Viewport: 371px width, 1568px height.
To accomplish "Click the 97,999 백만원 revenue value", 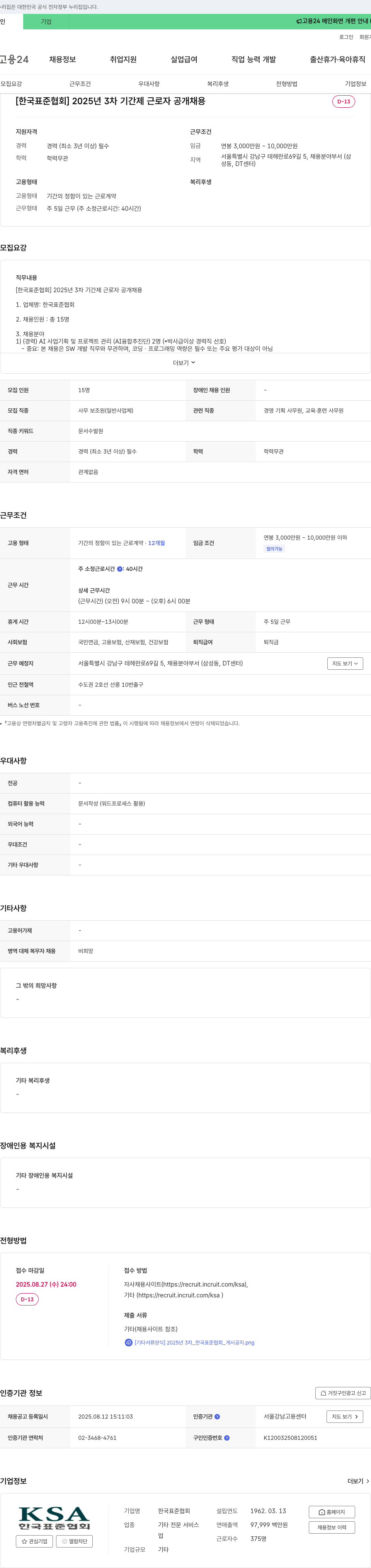I will 269,1525.
